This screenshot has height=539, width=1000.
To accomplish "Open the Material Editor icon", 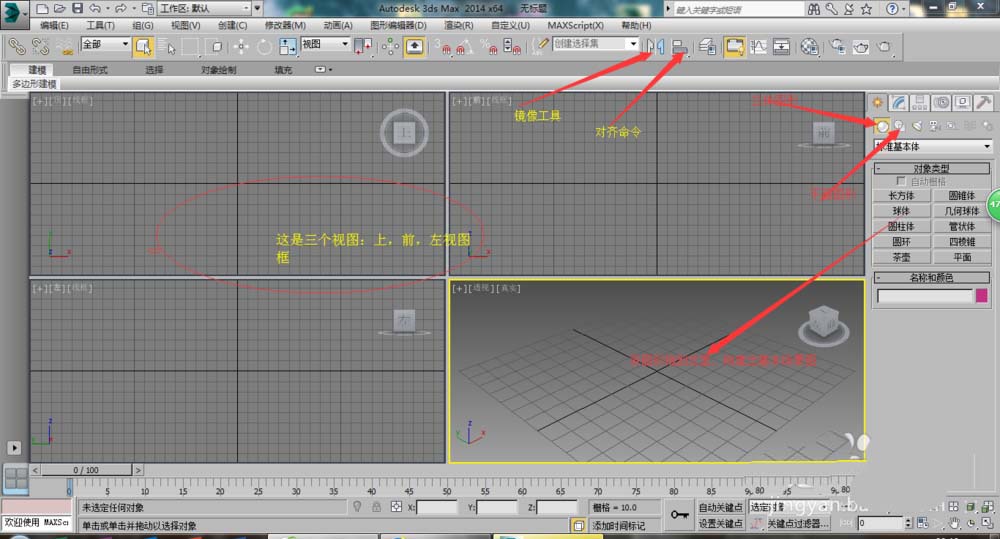I will pos(809,47).
